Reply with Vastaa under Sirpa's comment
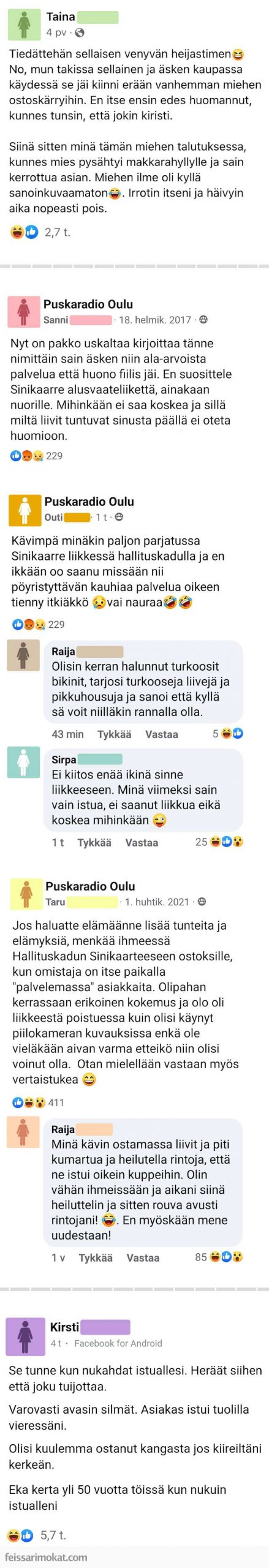Image resolution: width=269 pixels, height=1568 pixels. click(x=142, y=842)
